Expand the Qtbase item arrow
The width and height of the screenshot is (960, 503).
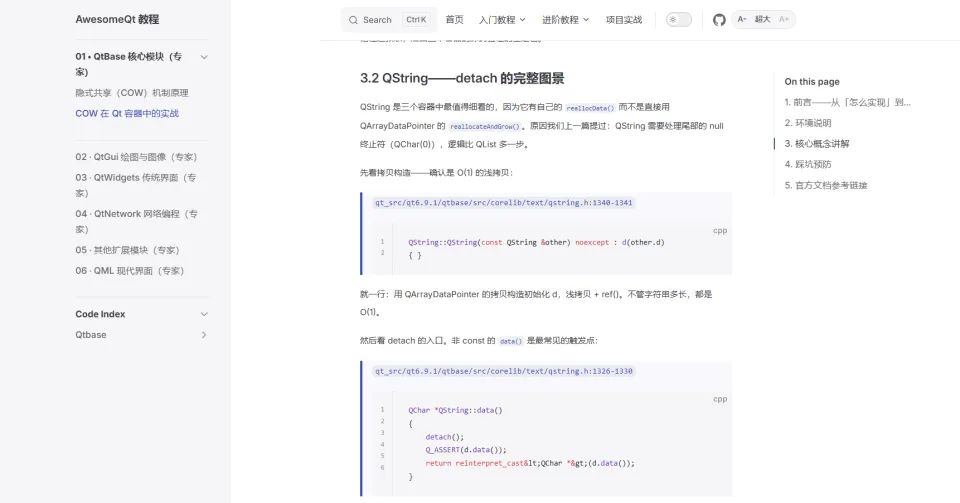[204, 335]
